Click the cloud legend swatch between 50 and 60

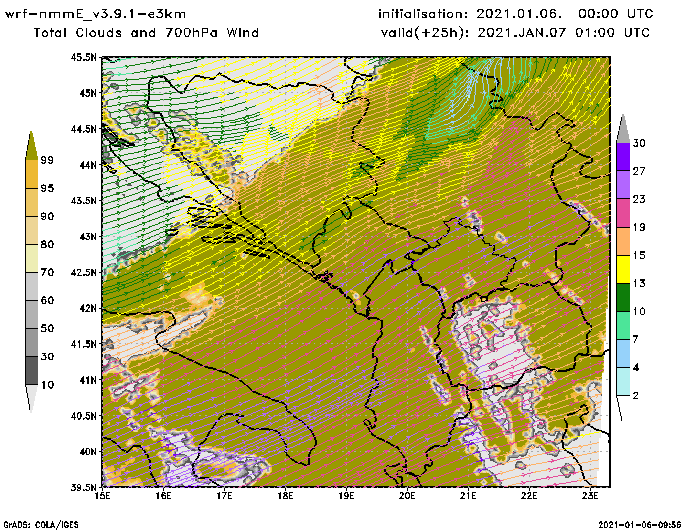pos(32,315)
